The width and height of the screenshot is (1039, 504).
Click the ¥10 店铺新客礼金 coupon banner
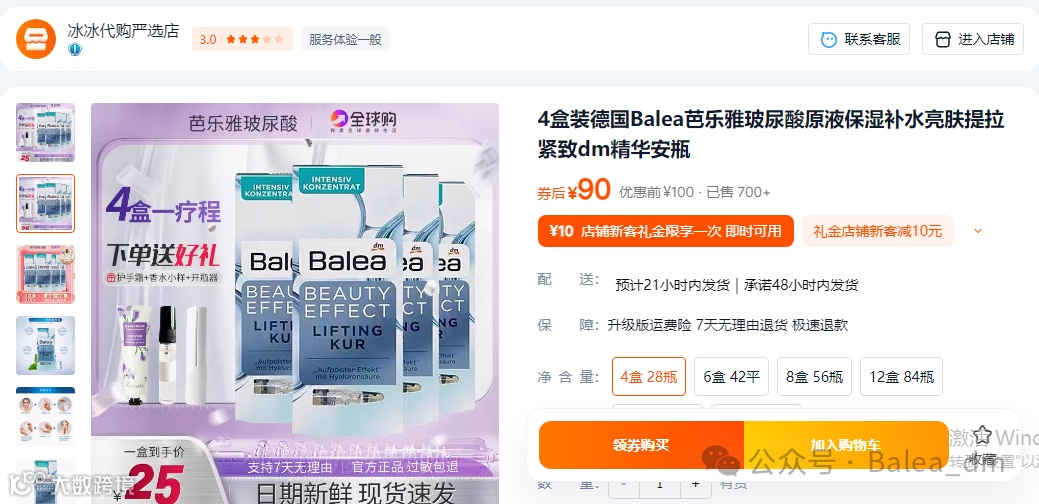tap(665, 231)
